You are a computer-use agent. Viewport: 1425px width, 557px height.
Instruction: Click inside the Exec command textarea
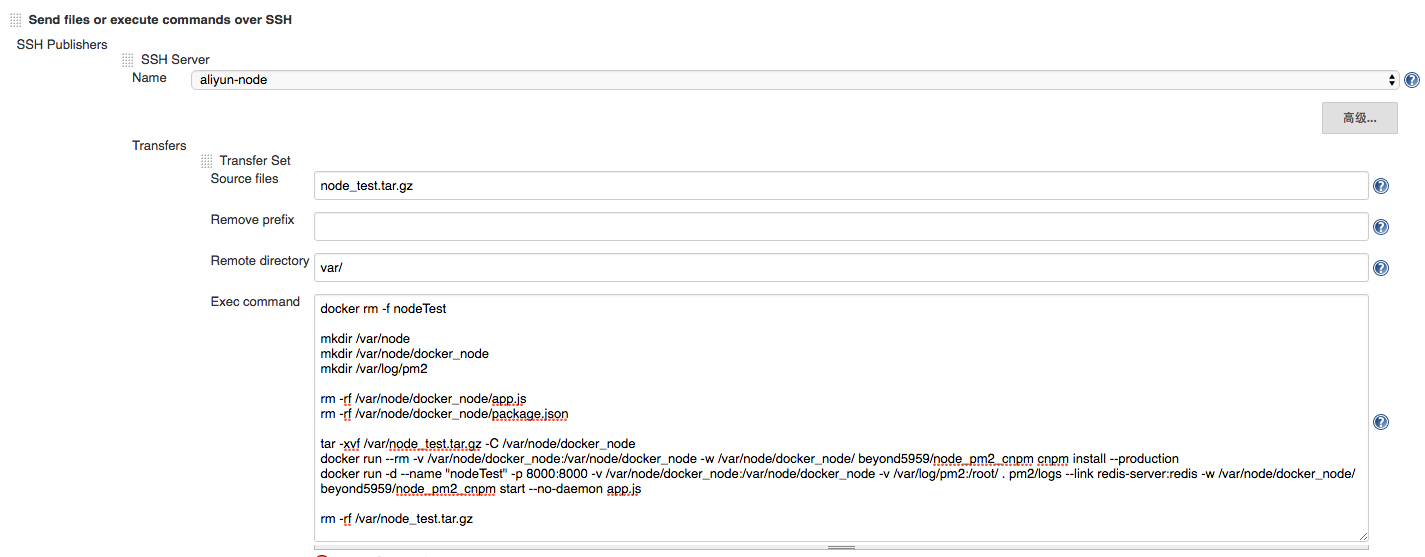840,418
